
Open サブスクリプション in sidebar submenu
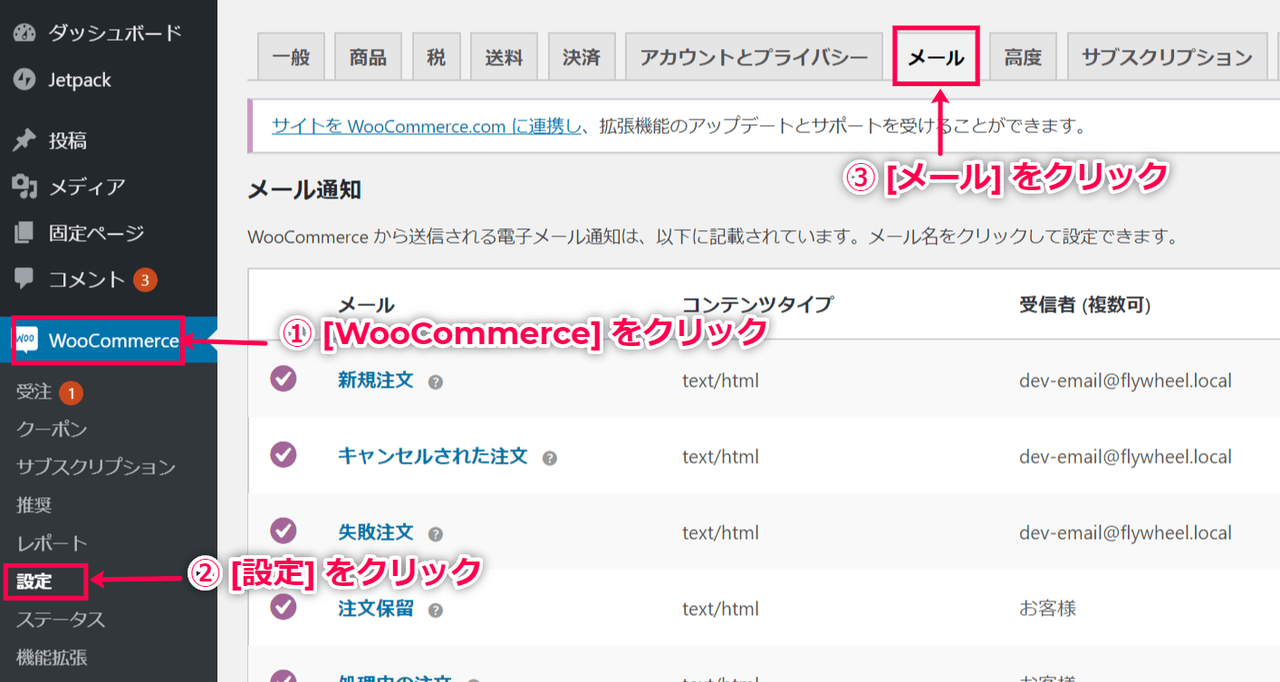tap(96, 468)
